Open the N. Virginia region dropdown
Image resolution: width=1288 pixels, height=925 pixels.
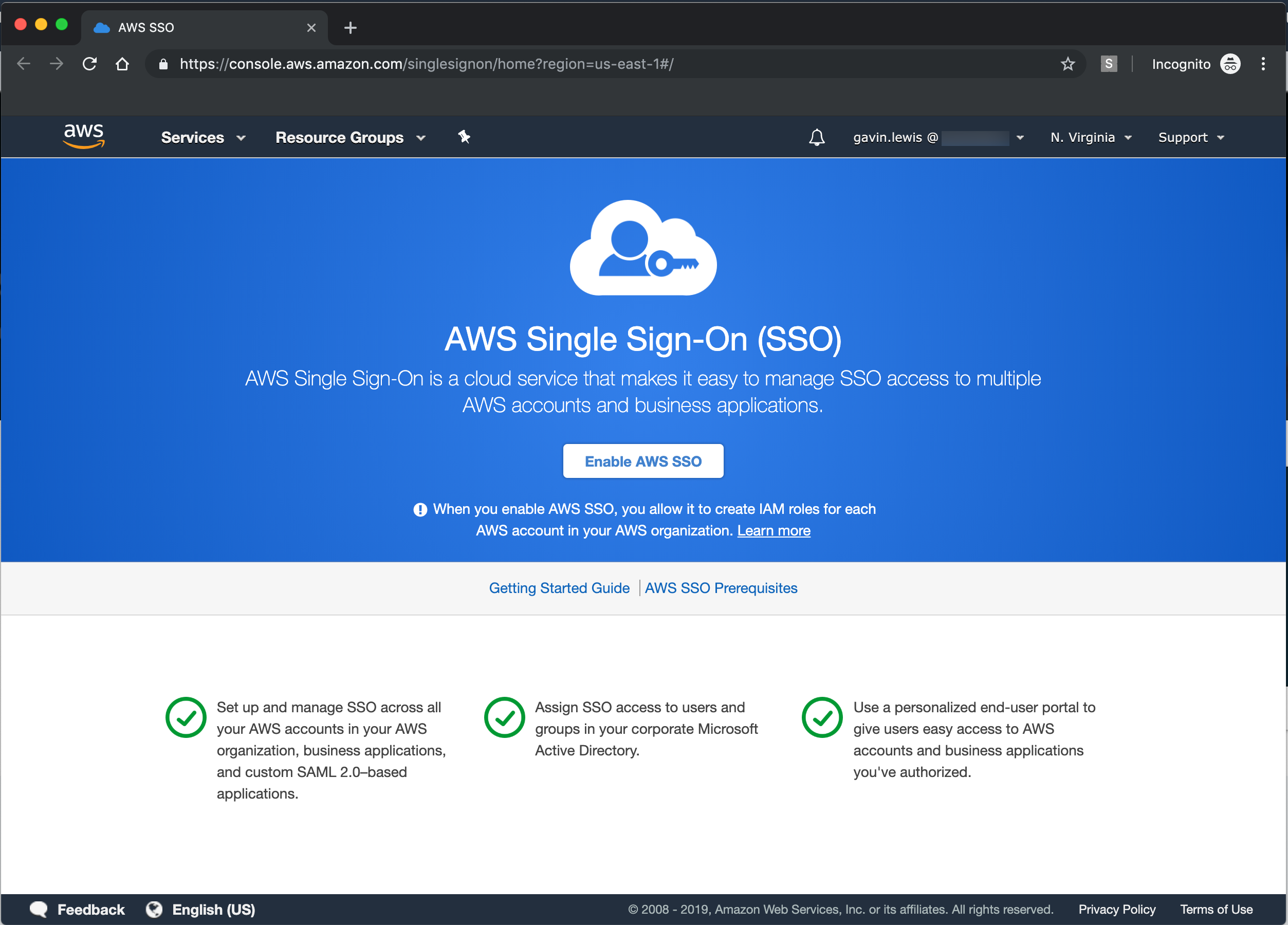[x=1091, y=137]
